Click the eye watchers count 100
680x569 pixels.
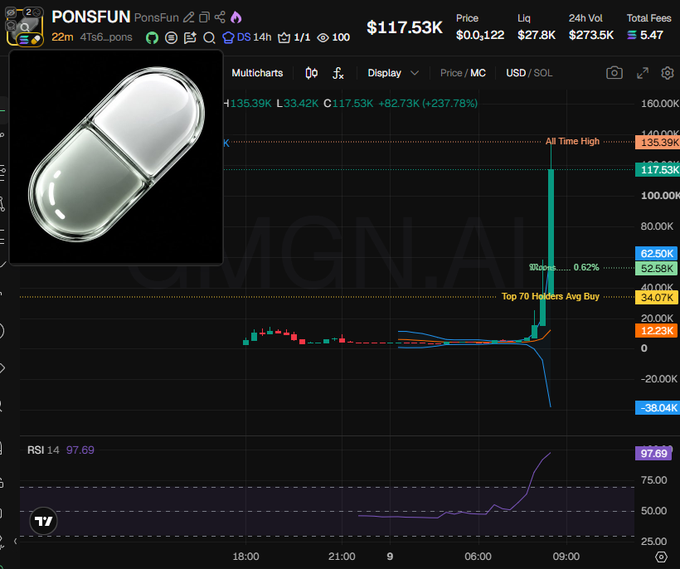point(333,37)
